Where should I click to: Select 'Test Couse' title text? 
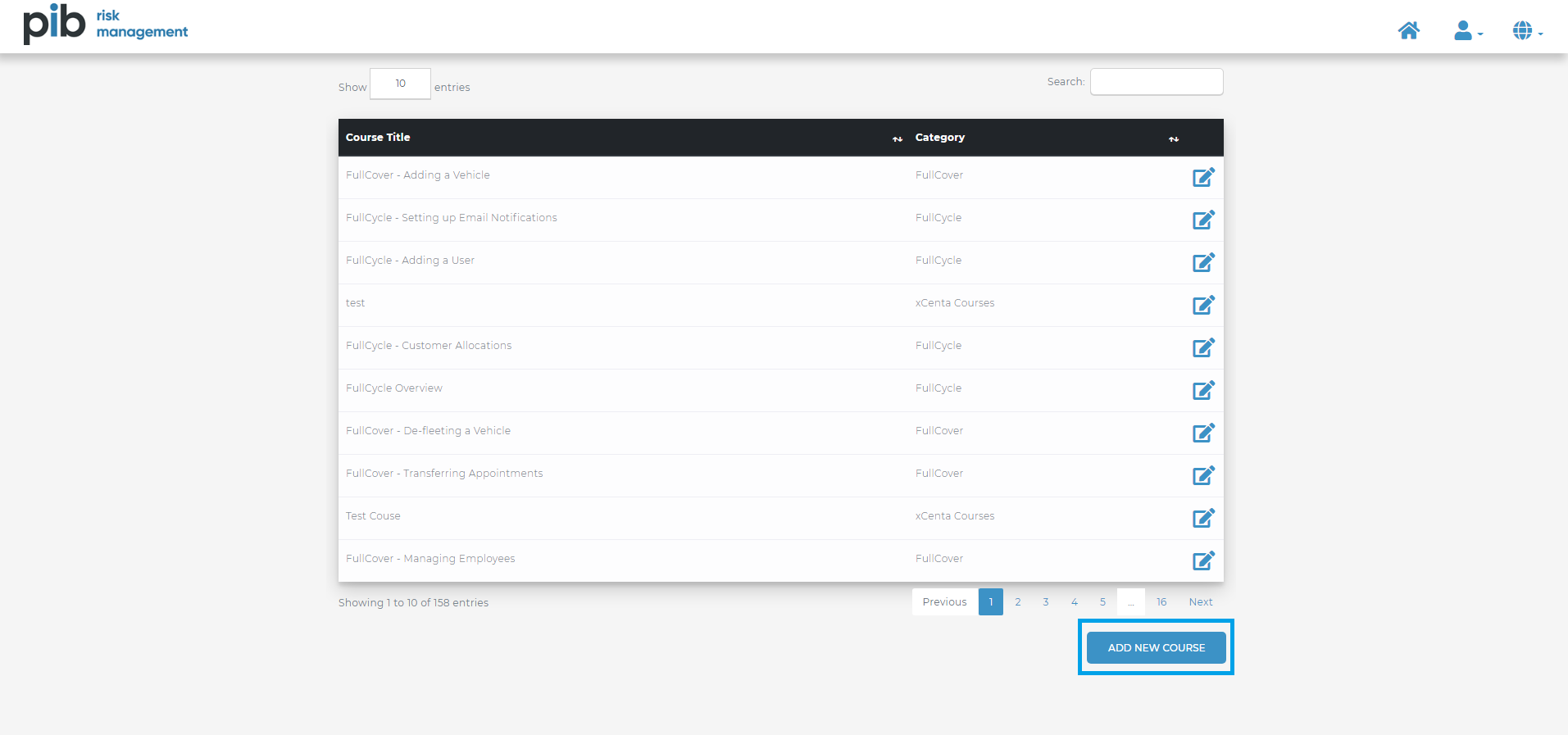click(373, 515)
